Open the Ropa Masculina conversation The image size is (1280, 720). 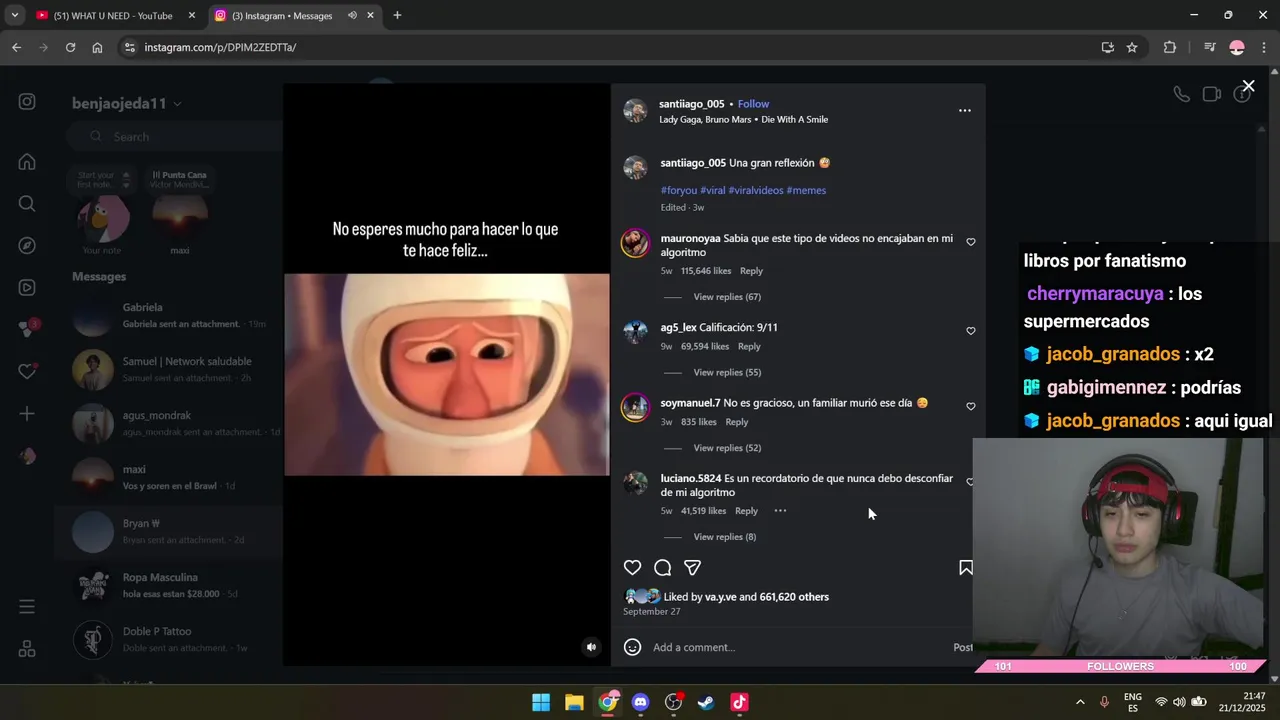tap(168, 586)
